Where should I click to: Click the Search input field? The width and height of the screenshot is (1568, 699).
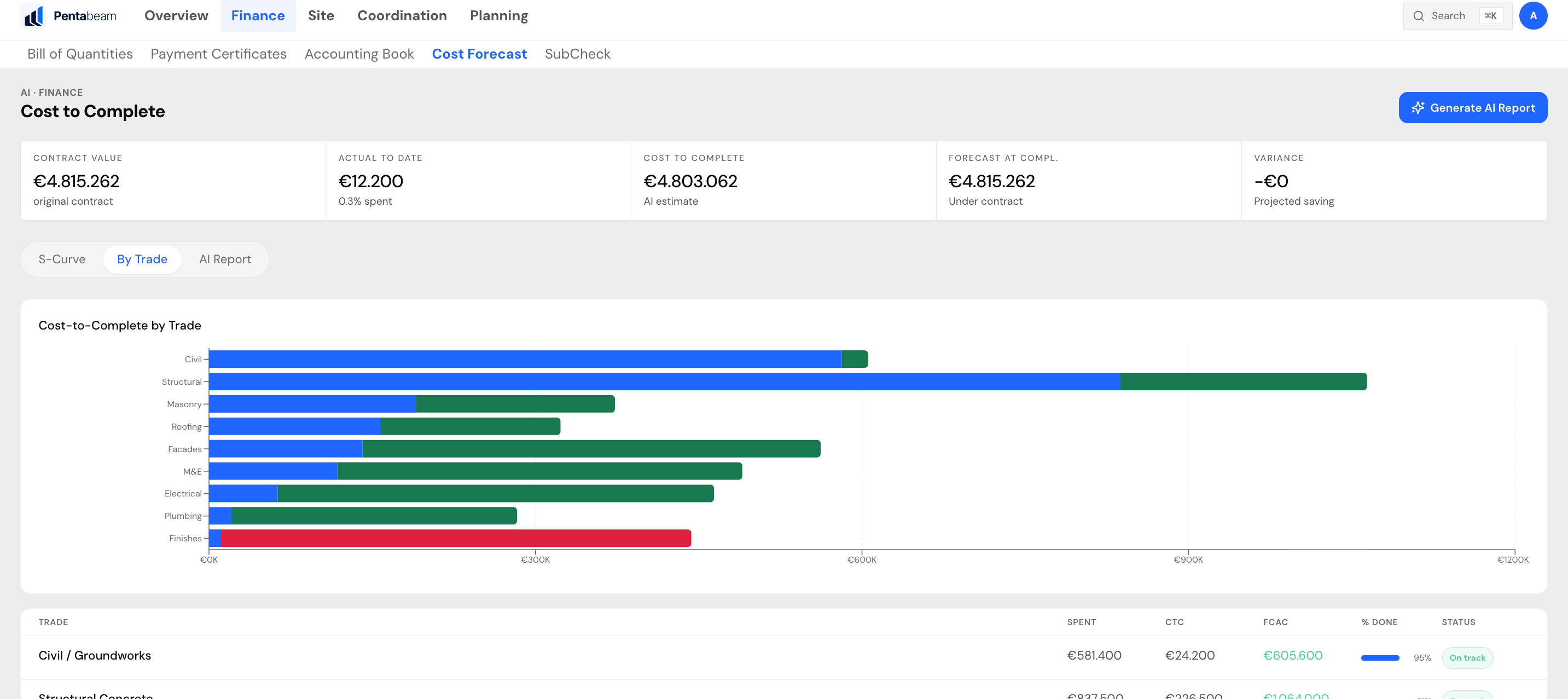[1457, 16]
